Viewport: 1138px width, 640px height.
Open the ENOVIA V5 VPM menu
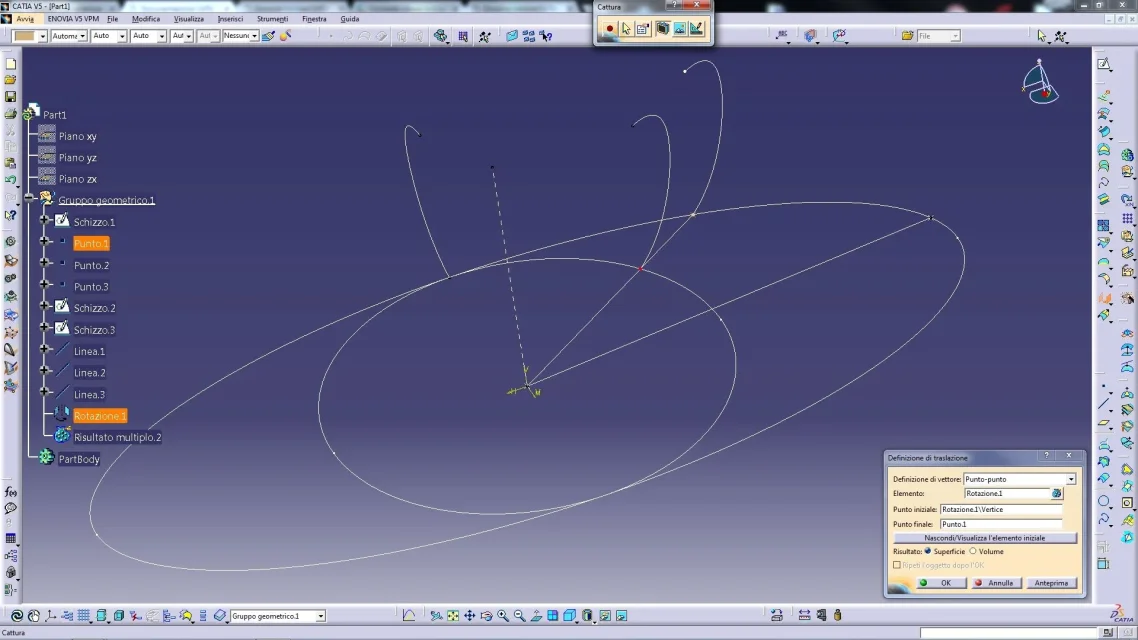pos(73,19)
